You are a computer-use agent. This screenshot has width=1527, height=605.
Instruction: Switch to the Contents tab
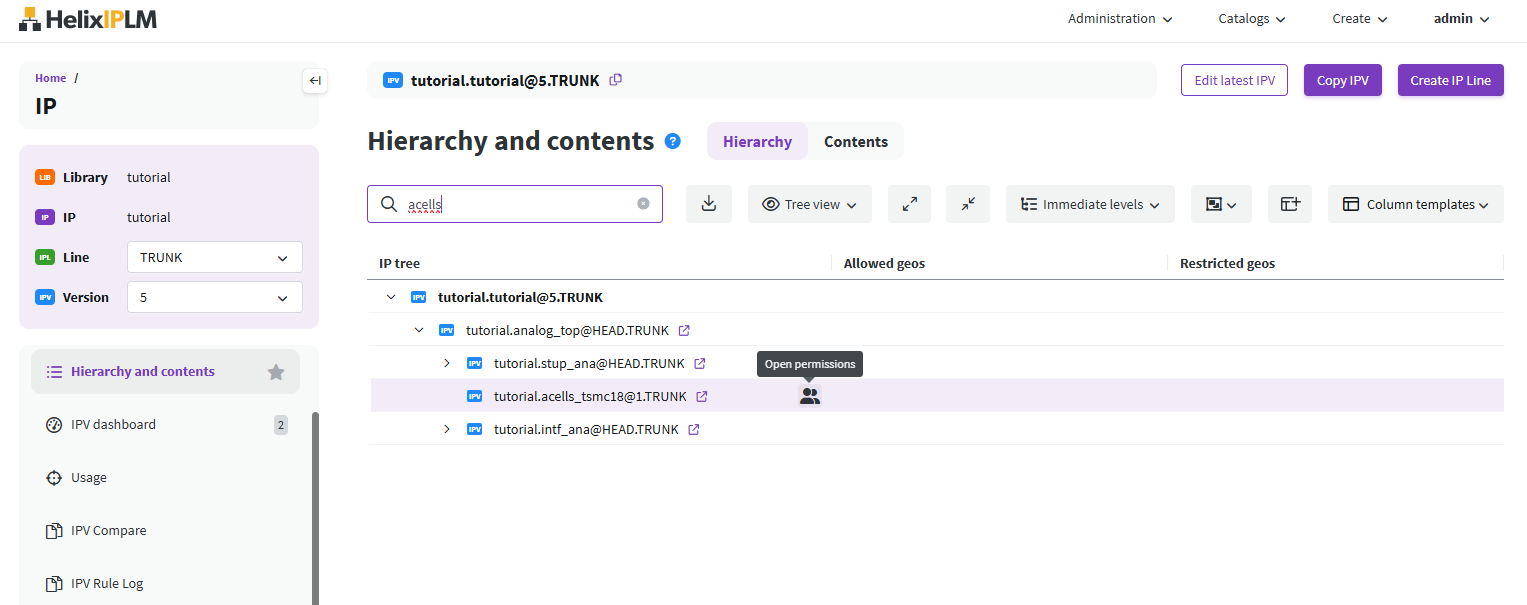click(x=855, y=141)
